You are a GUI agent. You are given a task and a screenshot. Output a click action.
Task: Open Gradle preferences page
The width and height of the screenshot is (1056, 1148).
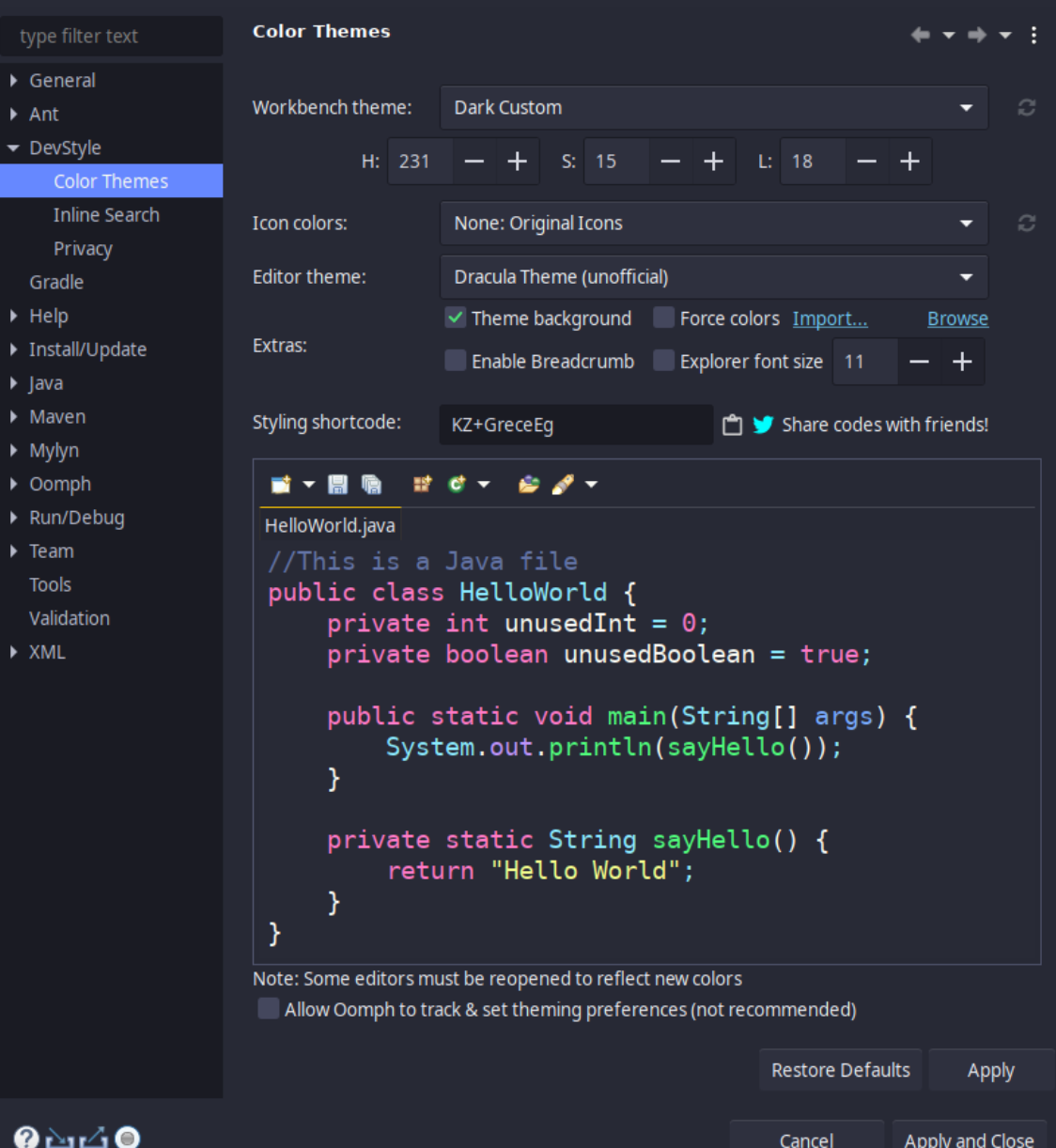tap(56, 283)
